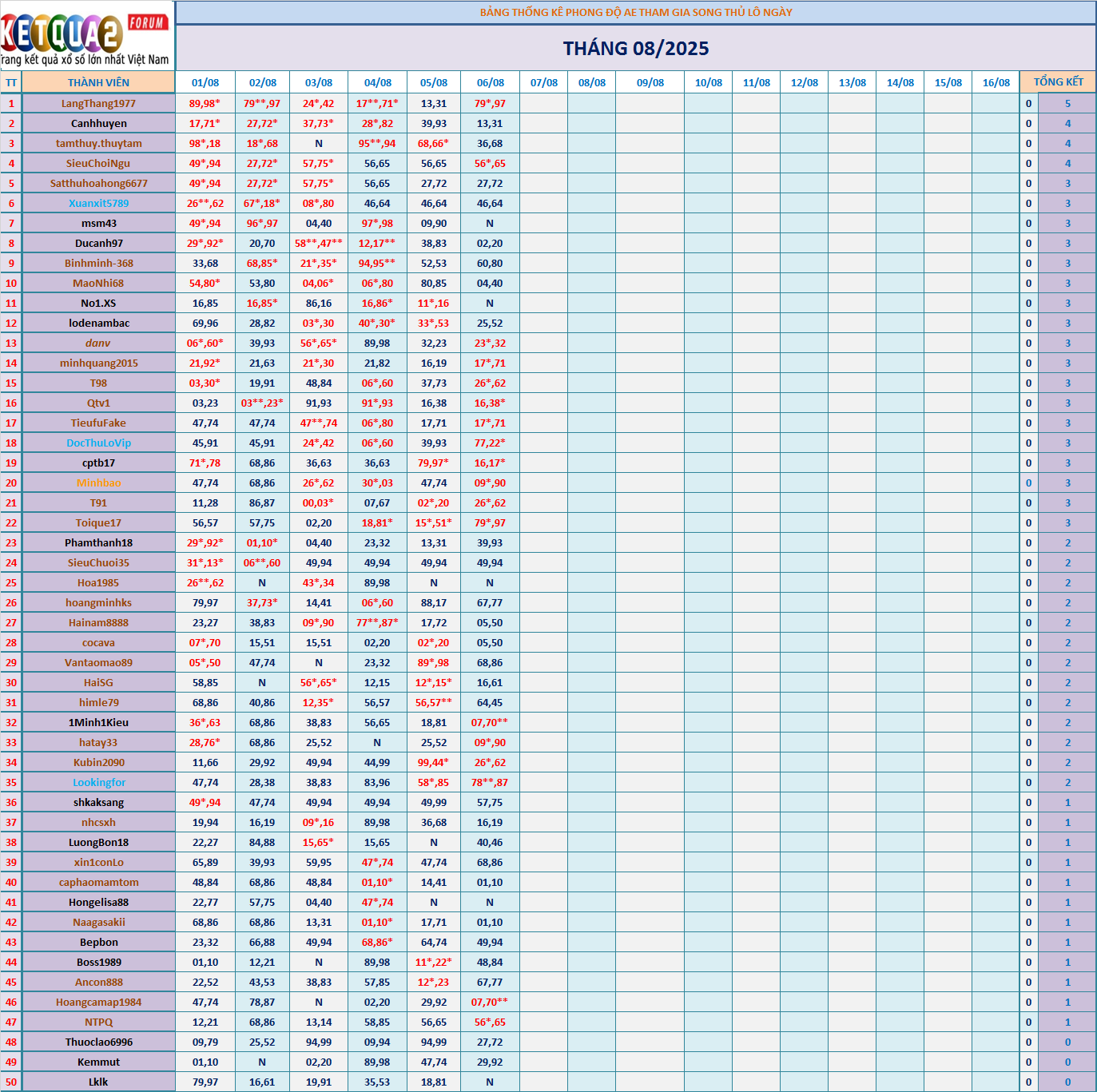The height and width of the screenshot is (1092, 1097).
Task: Click the Lklk member name
Action: point(98,1082)
